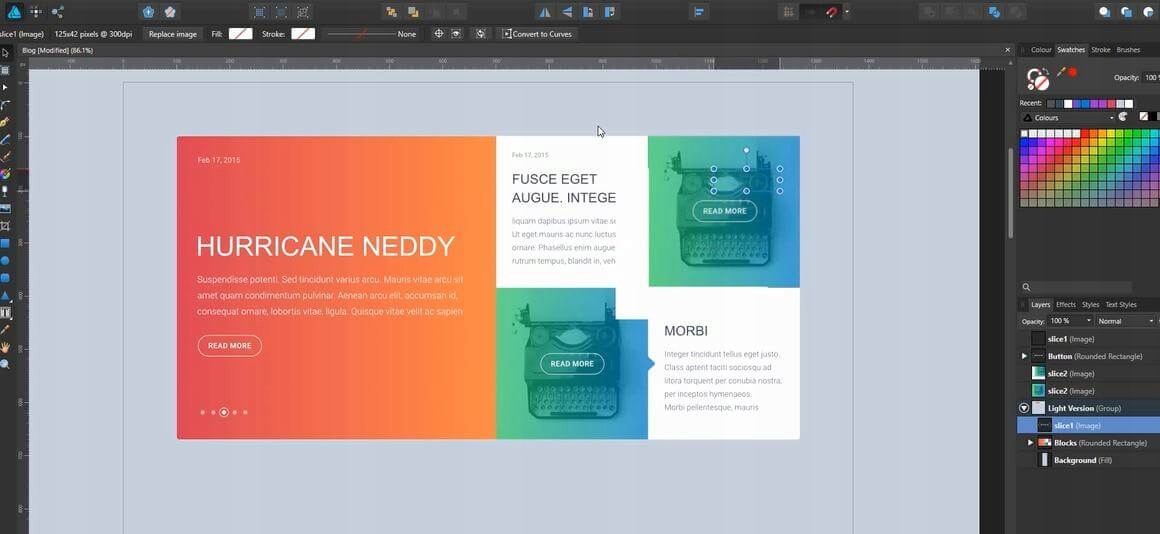Click the Alignment toolbar icon
This screenshot has height=534, width=1160.
click(x=699, y=12)
